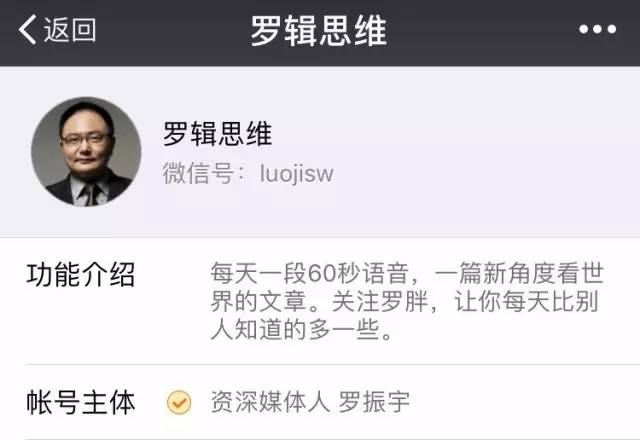Open the round profile avatar photo

tap(87, 151)
